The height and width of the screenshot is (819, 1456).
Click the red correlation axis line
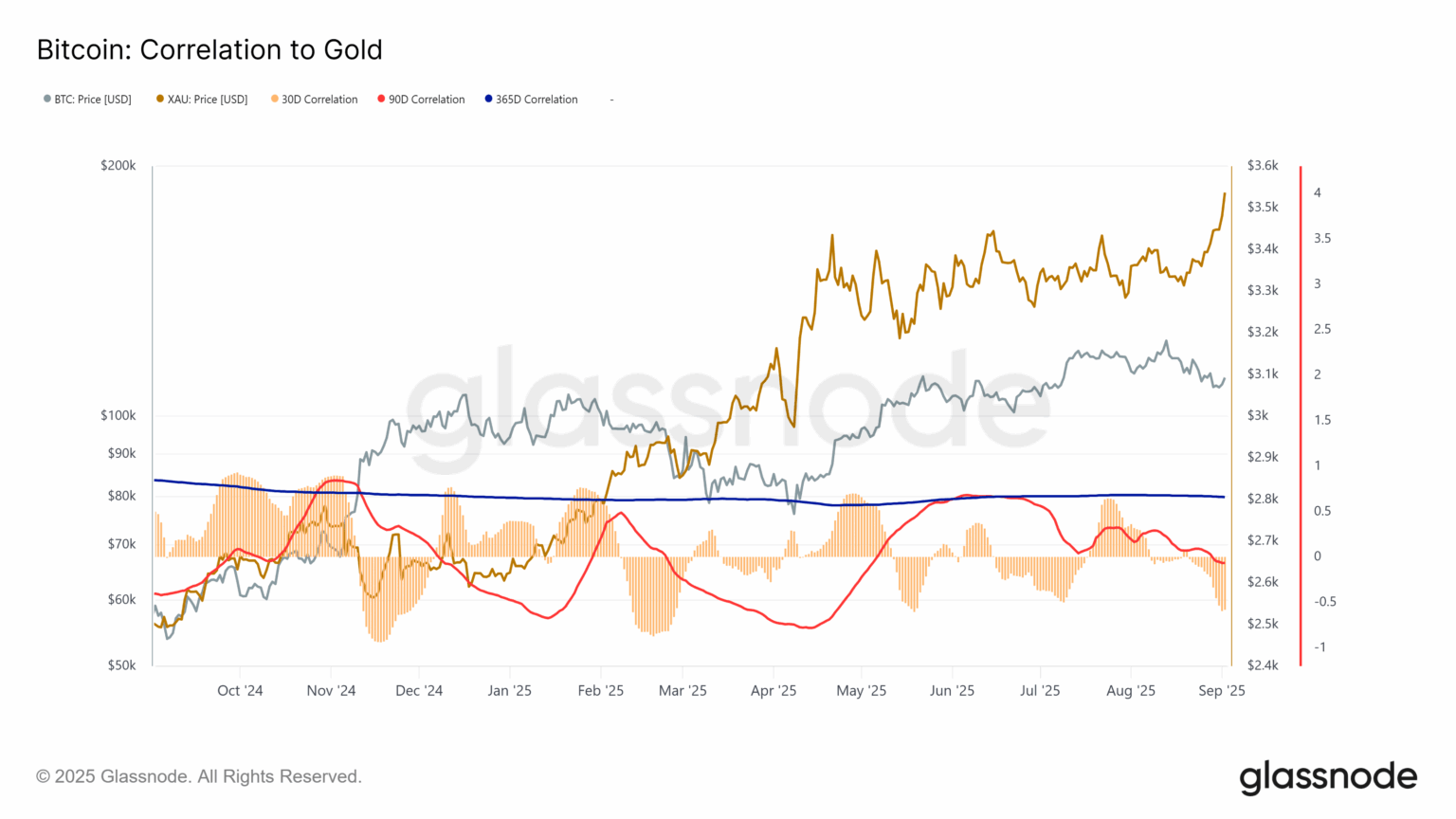(x=1301, y=415)
